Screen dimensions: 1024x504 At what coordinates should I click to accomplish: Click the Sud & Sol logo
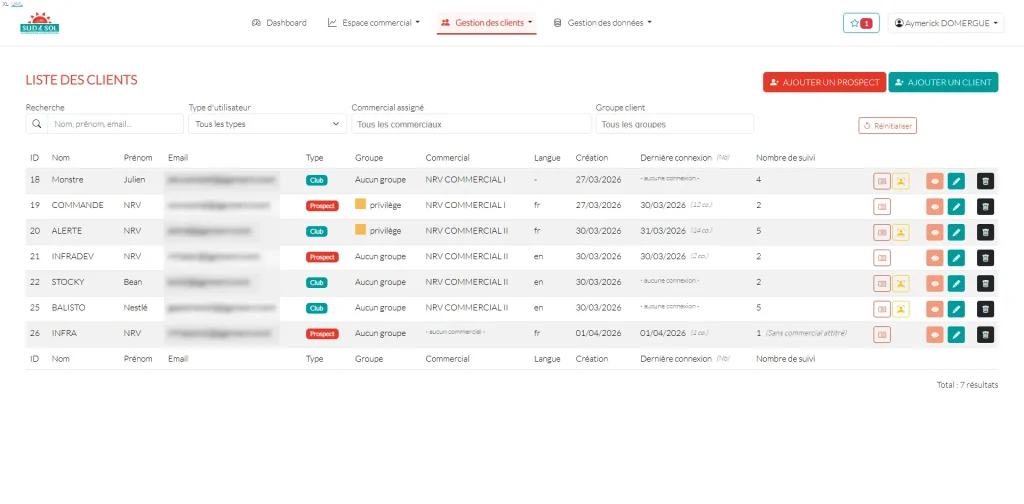[40, 23]
